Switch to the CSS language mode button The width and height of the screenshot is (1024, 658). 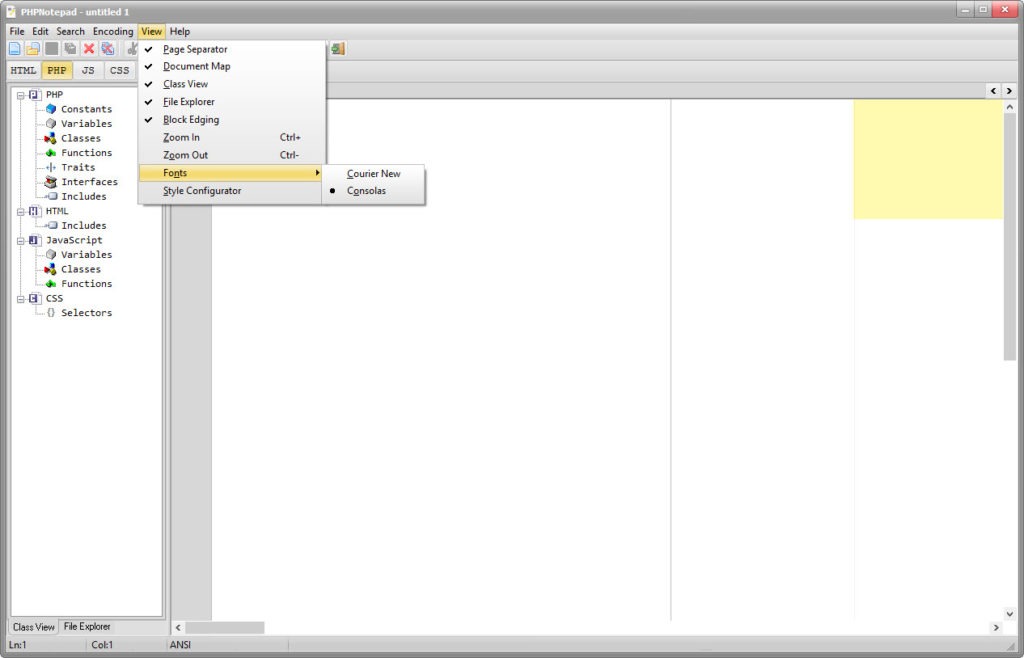point(120,70)
